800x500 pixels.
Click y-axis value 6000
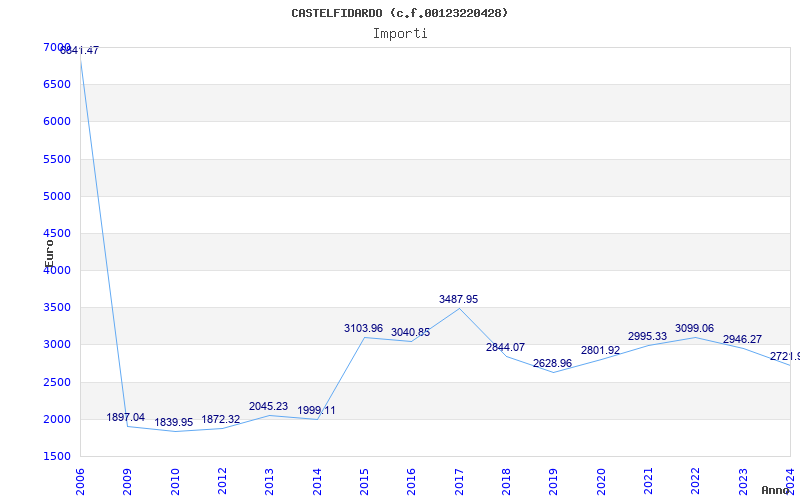point(57,121)
